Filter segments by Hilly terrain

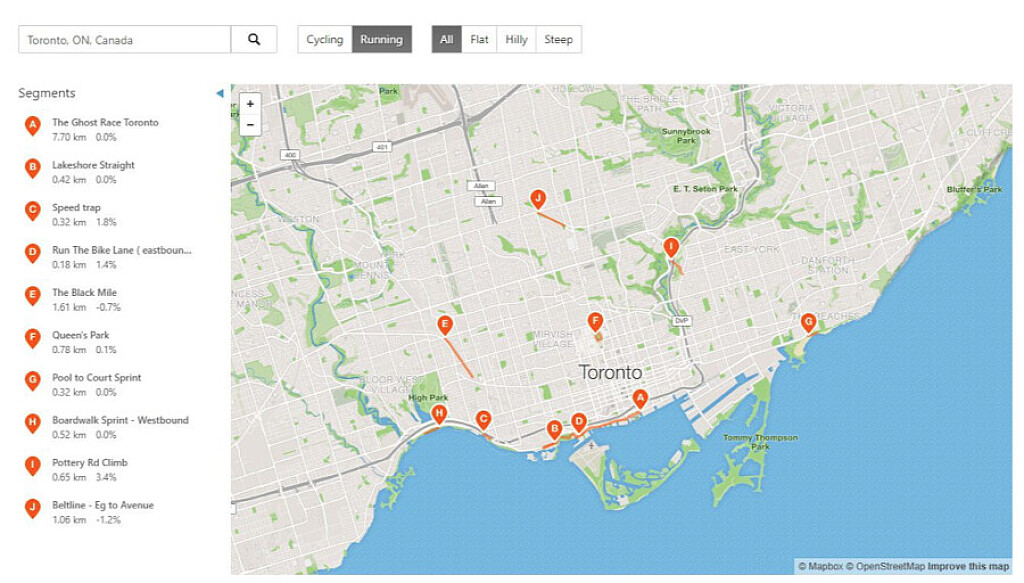tap(516, 40)
